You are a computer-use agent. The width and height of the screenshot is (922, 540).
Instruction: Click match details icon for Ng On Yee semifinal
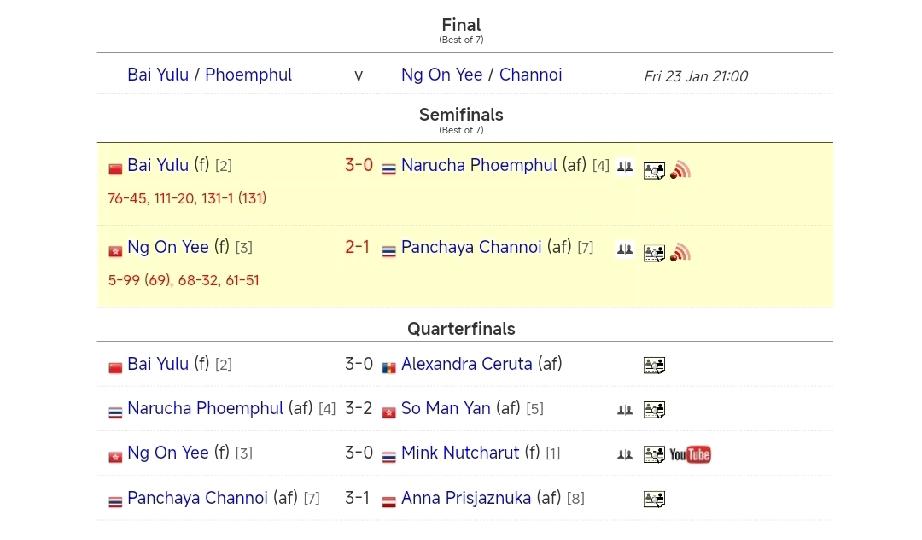[x=654, y=253]
